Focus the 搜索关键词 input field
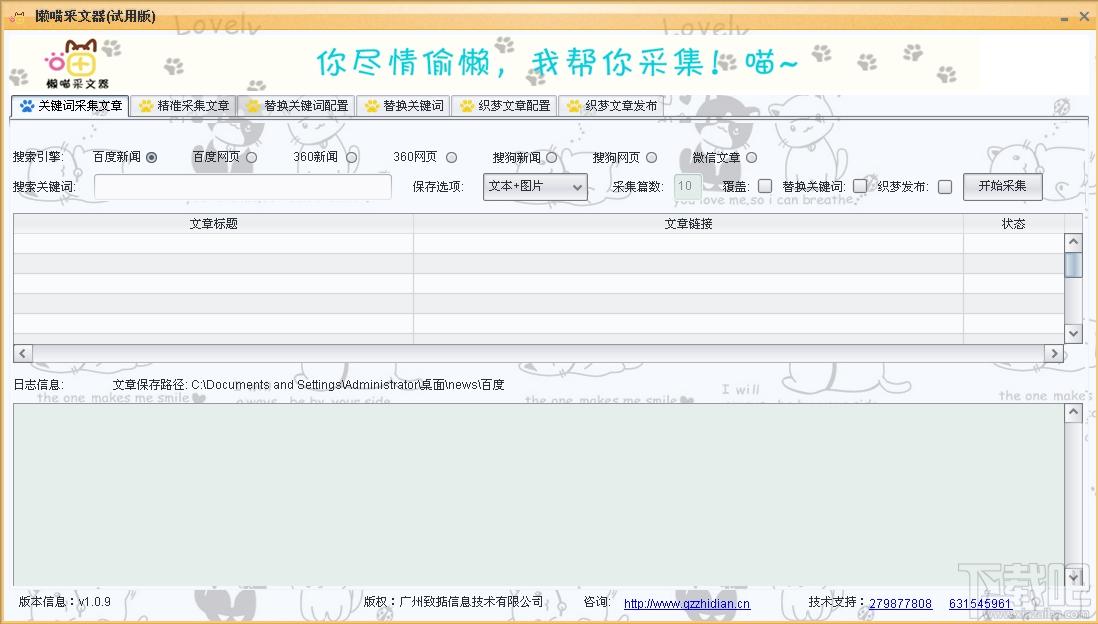The height and width of the screenshot is (624, 1098). coord(243,187)
